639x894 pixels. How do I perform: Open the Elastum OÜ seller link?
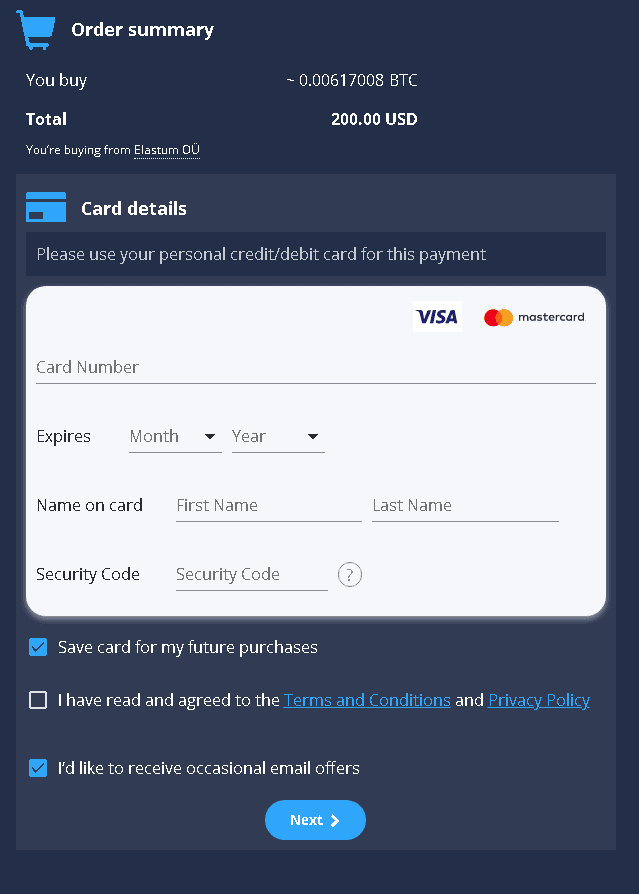[x=167, y=150]
